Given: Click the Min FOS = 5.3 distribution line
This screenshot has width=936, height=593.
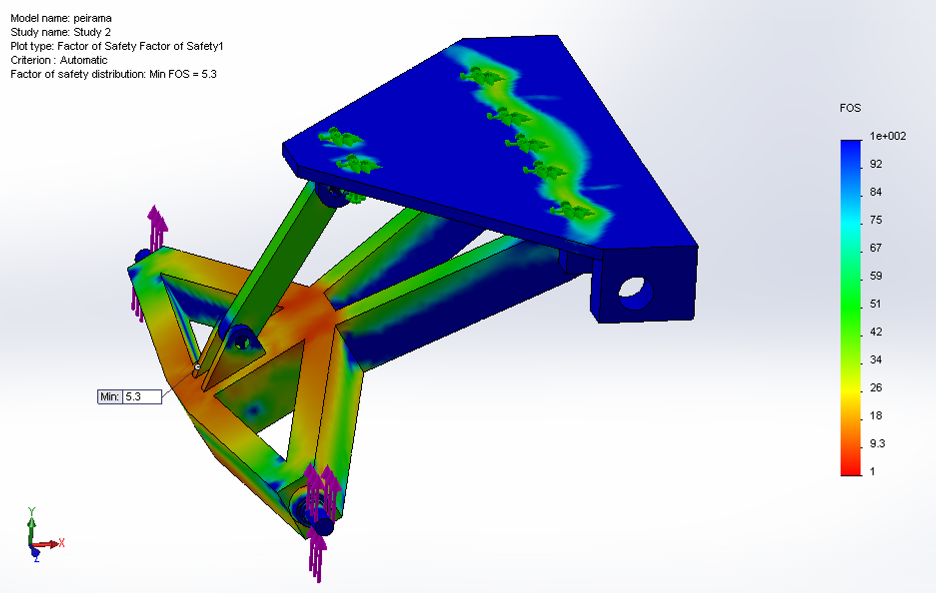Looking at the screenshot, I should [113, 74].
